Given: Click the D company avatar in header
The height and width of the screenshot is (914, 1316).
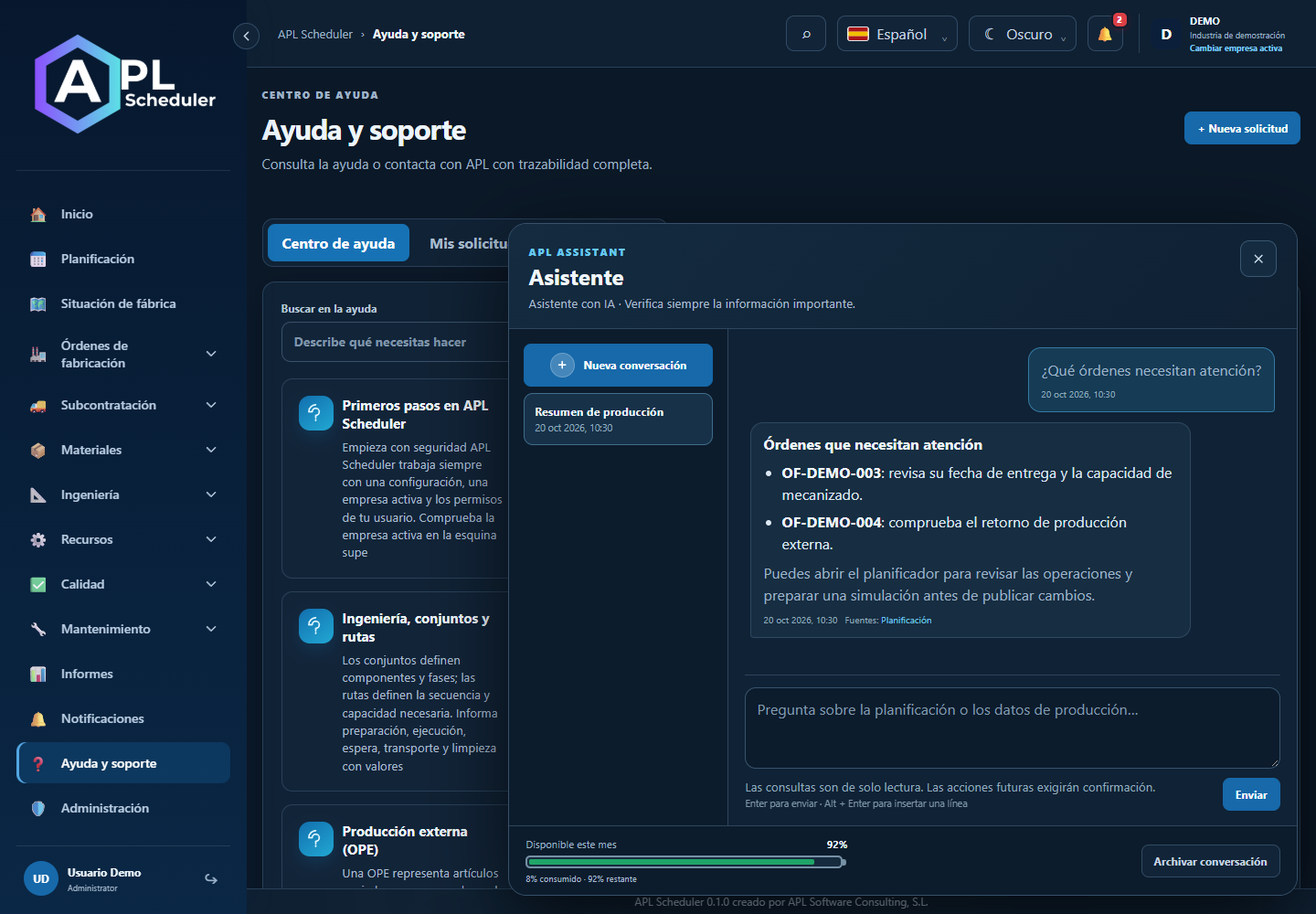Looking at the screenshot, I should (x=1166, y=34).
